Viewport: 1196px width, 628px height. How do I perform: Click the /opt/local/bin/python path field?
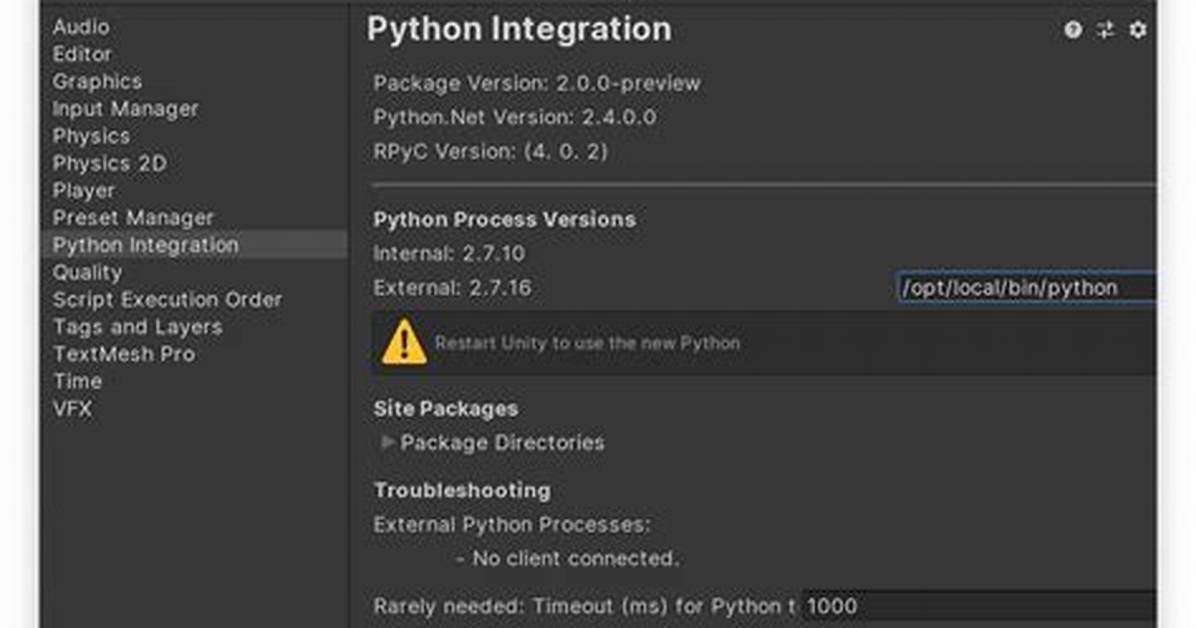(1027, 288)
